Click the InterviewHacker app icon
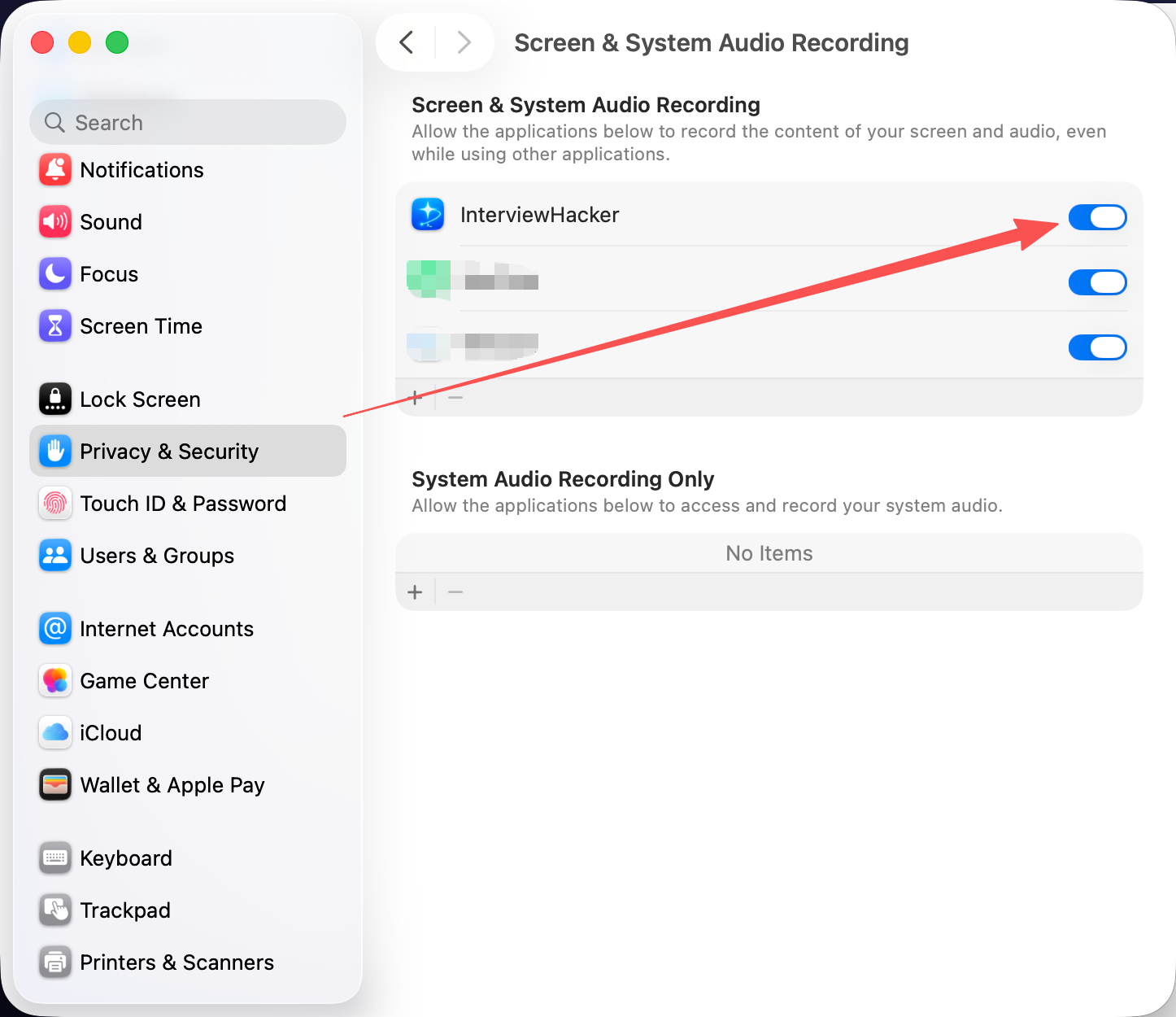Viewport: 1176px width, 1017px height. tap(428, 215)
